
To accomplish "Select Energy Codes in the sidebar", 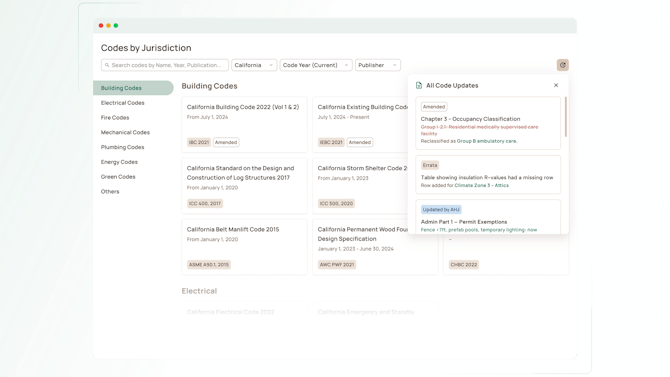I will click(119, 162).
